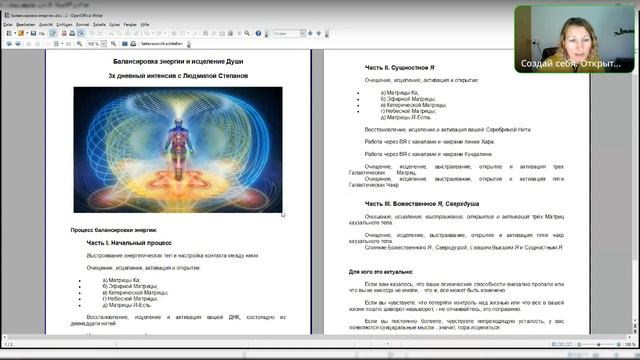This screenshot has width=640, height=360.
Task: Open the Ansicht menu
Action: tap(46, 24)
